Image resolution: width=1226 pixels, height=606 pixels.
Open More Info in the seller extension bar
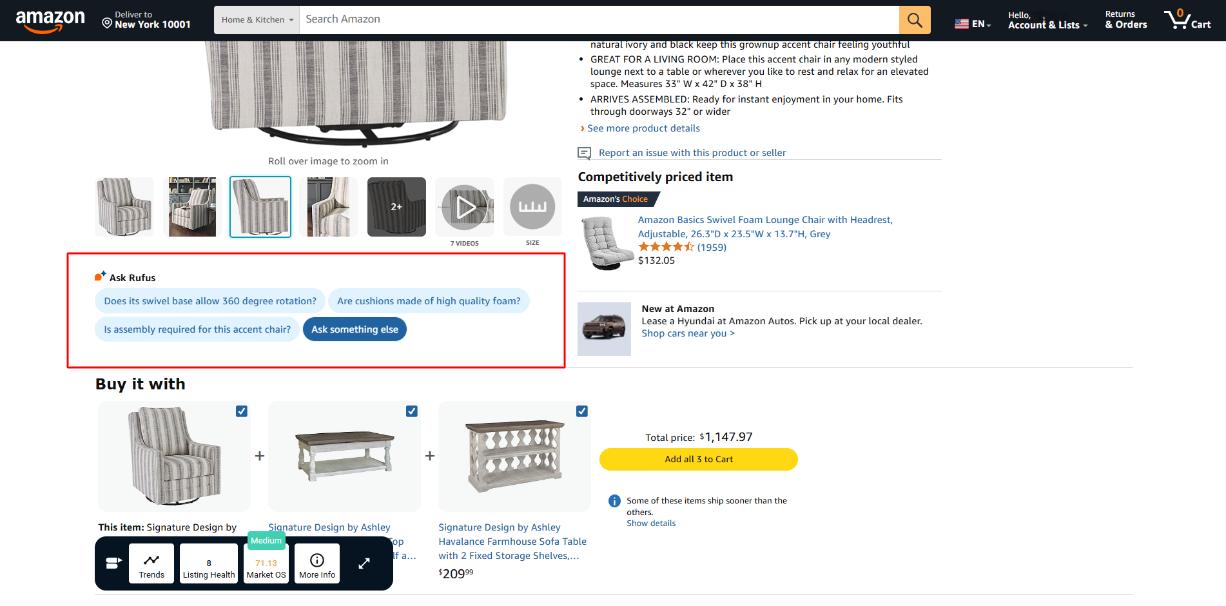coord(317,563)
